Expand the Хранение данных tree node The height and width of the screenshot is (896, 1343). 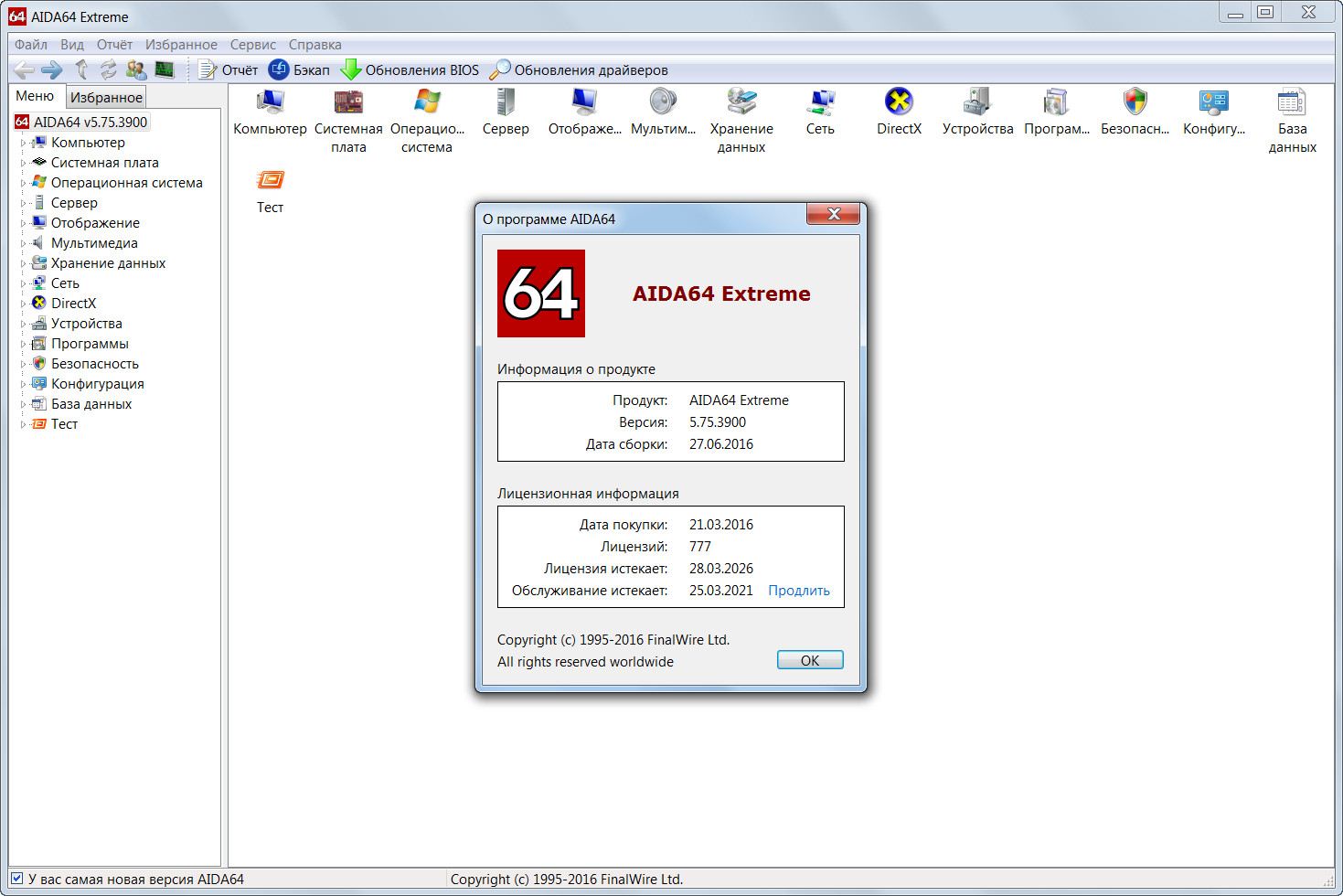[24, 263]
